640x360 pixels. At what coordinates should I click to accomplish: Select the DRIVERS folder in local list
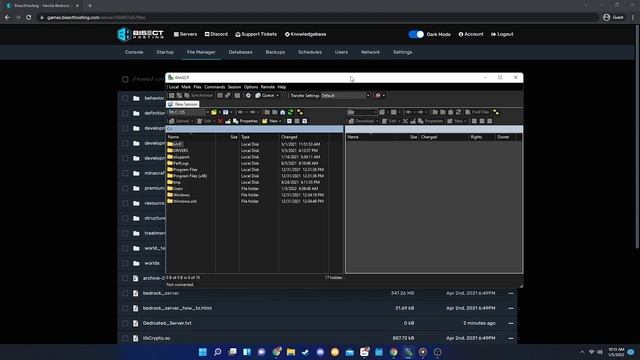click(178, 151)
